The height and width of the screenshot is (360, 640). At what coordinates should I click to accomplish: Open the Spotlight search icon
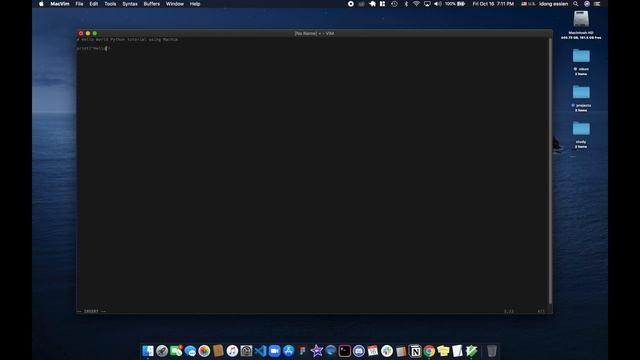[576, 4]
